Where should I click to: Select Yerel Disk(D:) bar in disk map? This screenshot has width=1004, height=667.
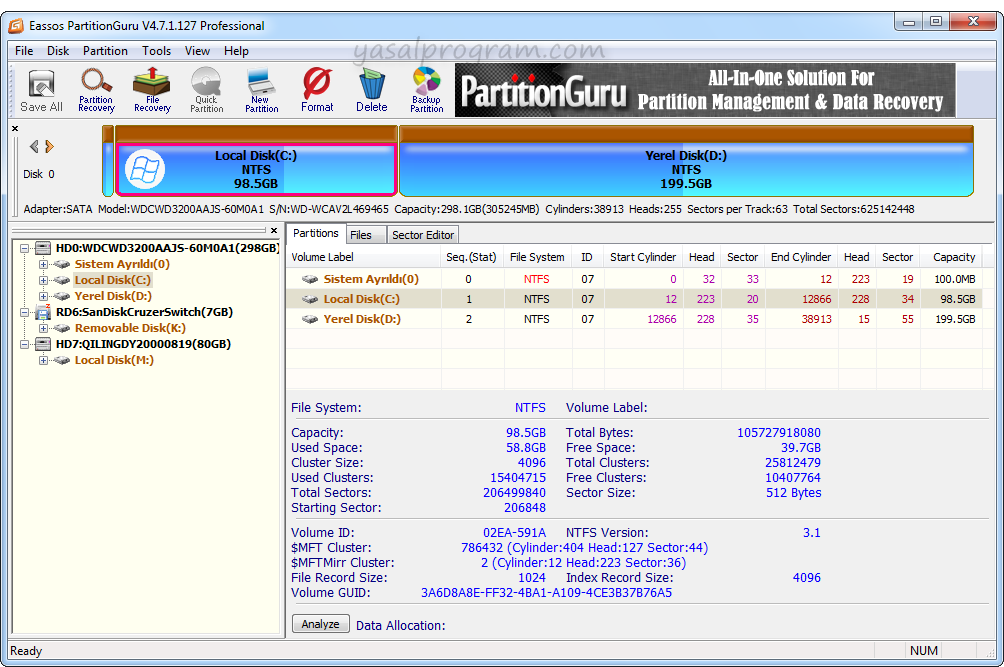[x=686, y=170]
